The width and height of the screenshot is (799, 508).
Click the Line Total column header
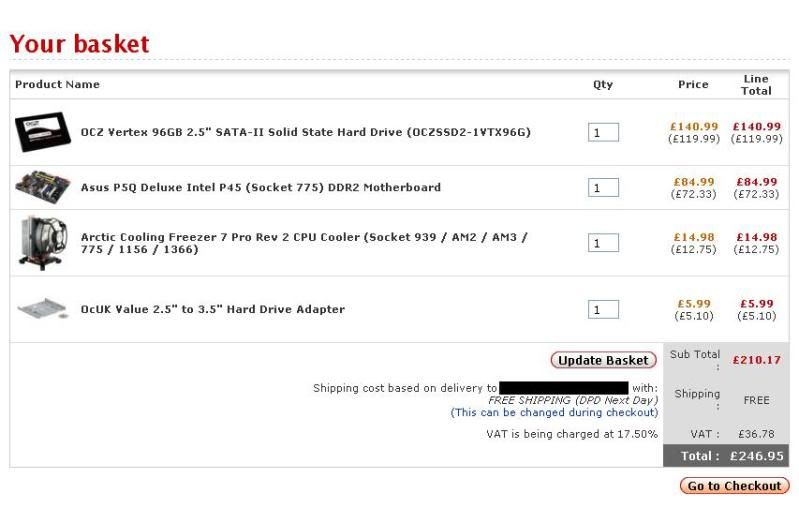coord(756,85)
